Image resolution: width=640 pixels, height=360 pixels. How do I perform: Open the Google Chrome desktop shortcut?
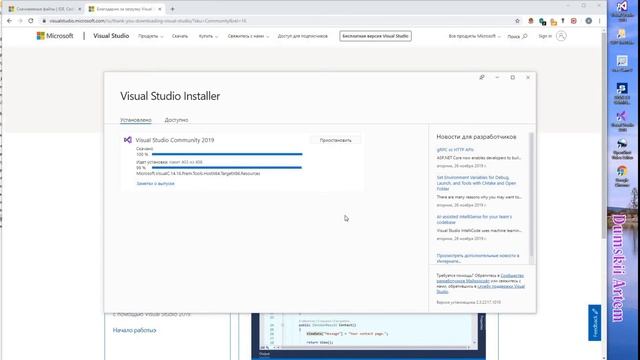point(622,176)
